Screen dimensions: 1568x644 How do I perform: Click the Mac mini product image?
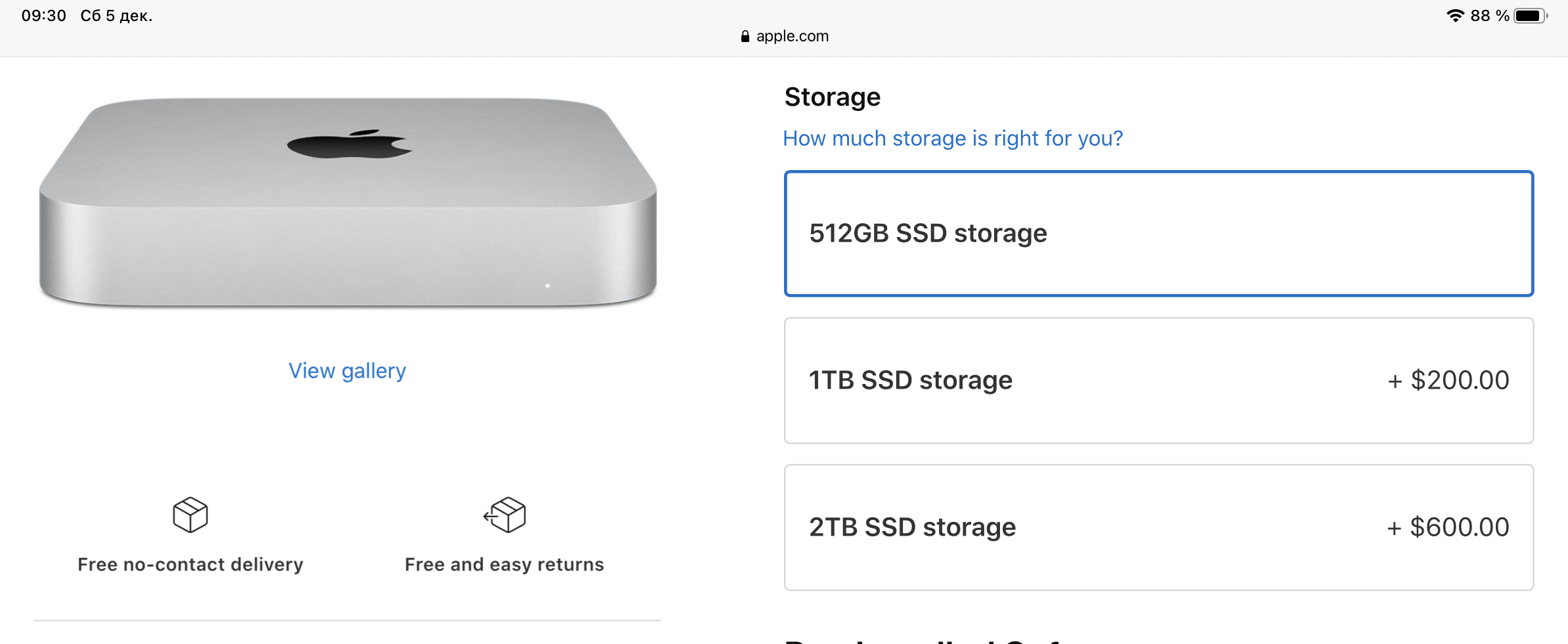click(348, 202)
